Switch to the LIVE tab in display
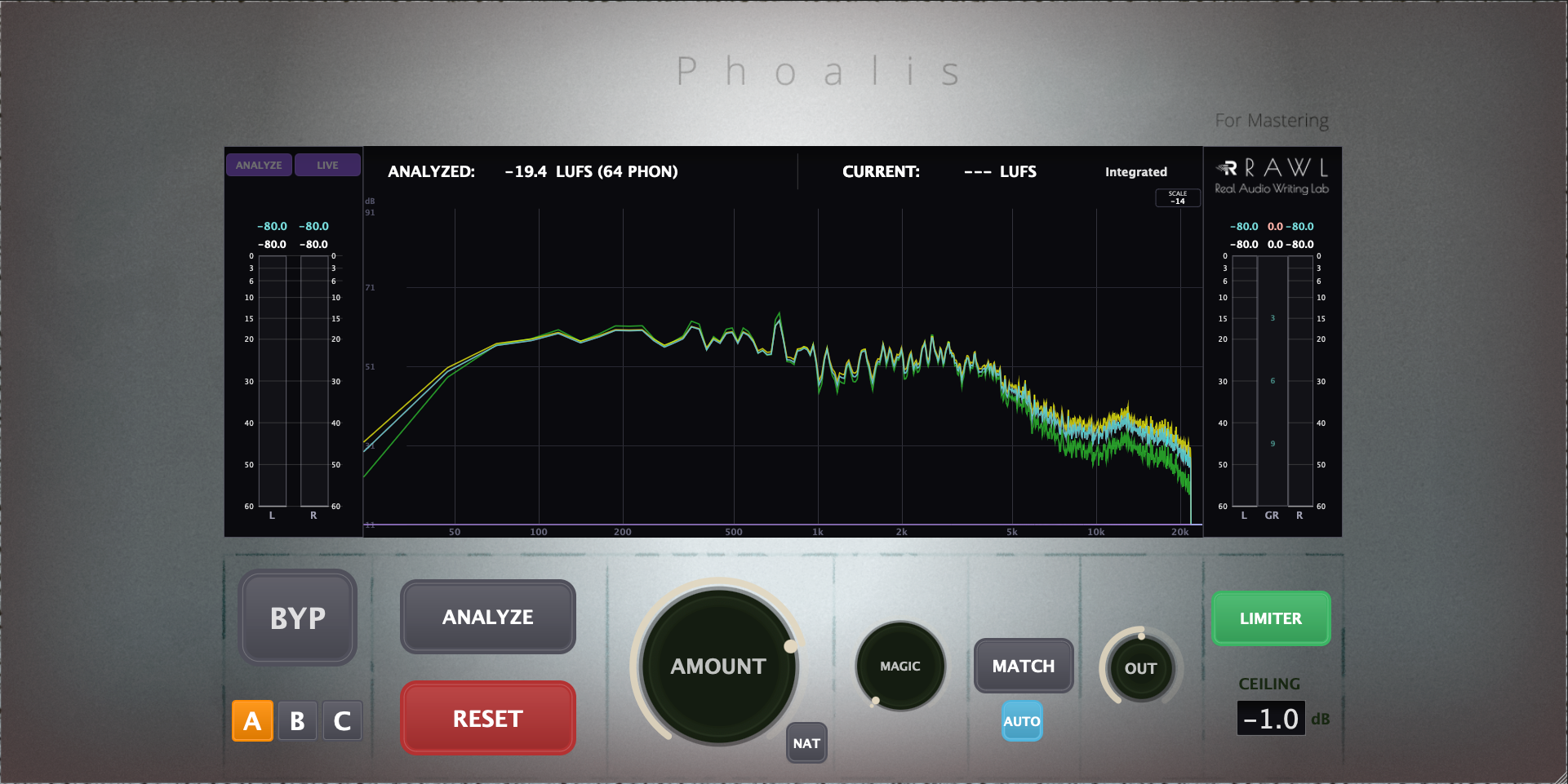The height and width of the screenshot is (784, 1568). (x=327, y=165)
